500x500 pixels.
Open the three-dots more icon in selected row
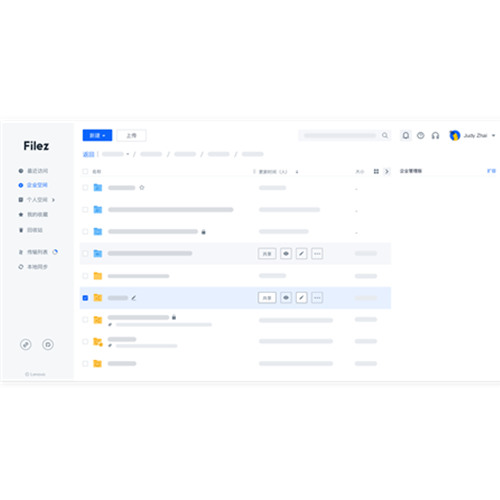(317, 298)
